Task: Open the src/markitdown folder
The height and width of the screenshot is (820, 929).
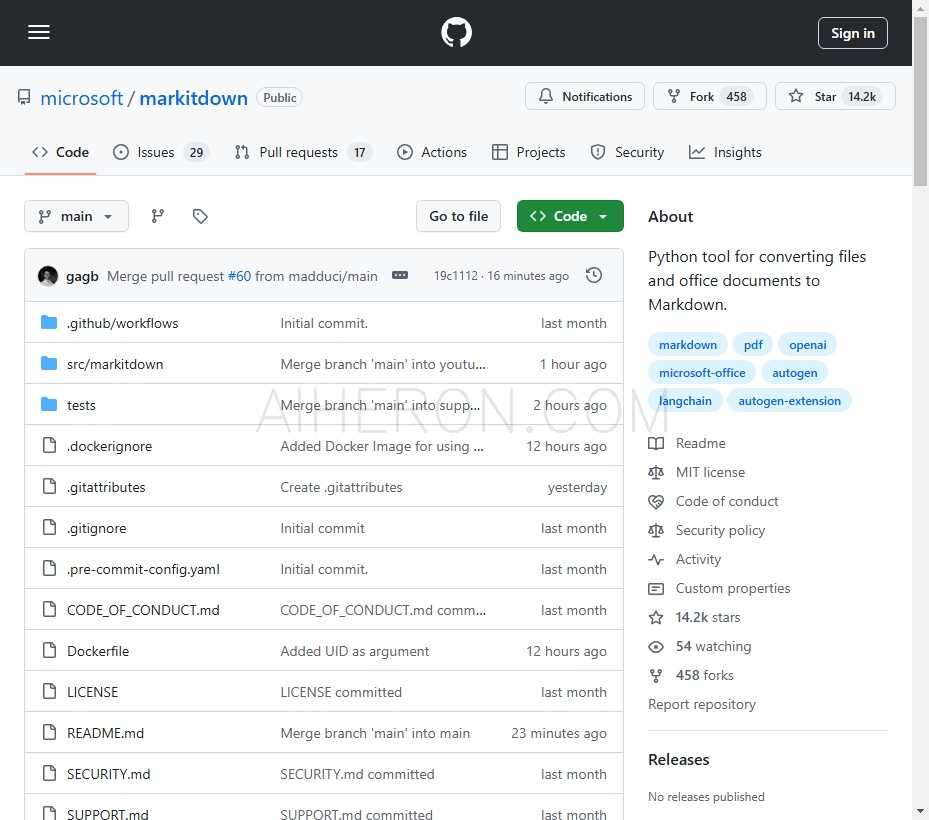Action: 115,364
